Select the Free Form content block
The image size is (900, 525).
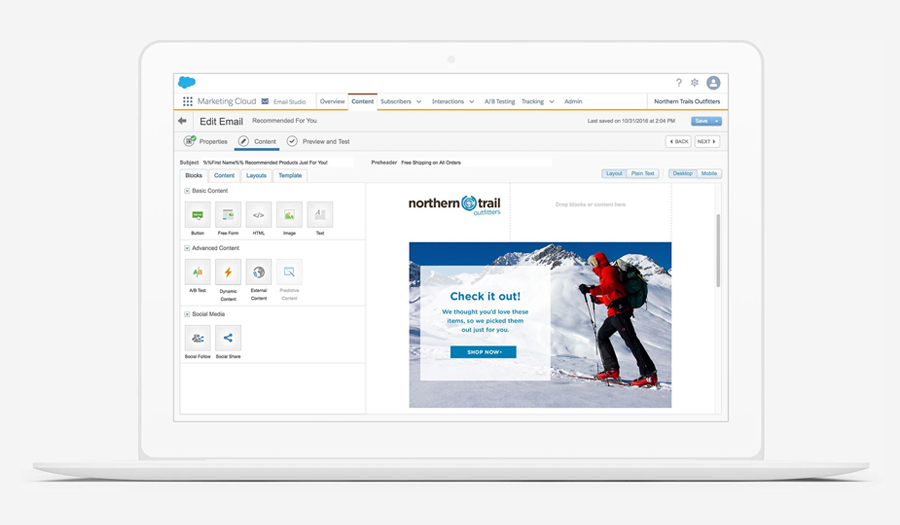click(x=228, y=215)
